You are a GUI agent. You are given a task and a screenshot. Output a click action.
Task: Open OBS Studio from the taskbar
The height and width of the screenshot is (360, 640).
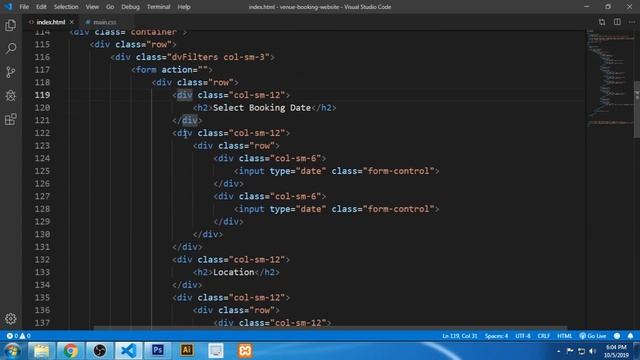point(99,351)
